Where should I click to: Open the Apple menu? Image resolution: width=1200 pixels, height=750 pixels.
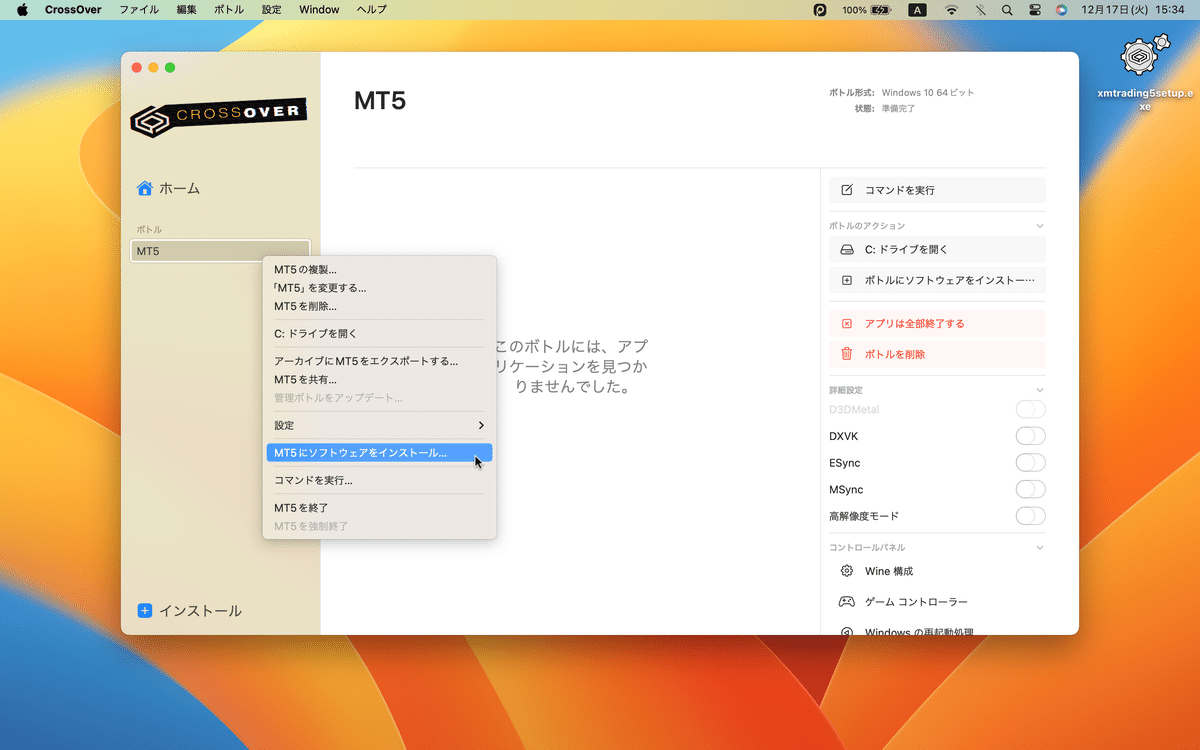click(22, 10)
